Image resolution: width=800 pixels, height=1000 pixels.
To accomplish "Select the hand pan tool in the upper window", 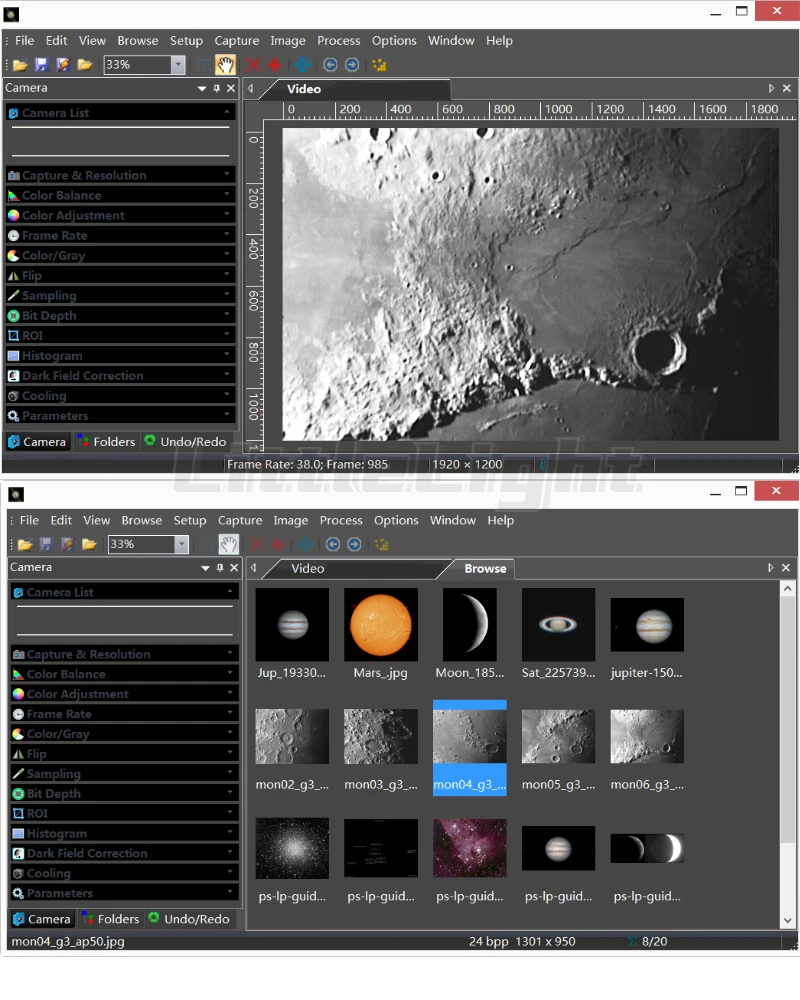I will point(225,65).
